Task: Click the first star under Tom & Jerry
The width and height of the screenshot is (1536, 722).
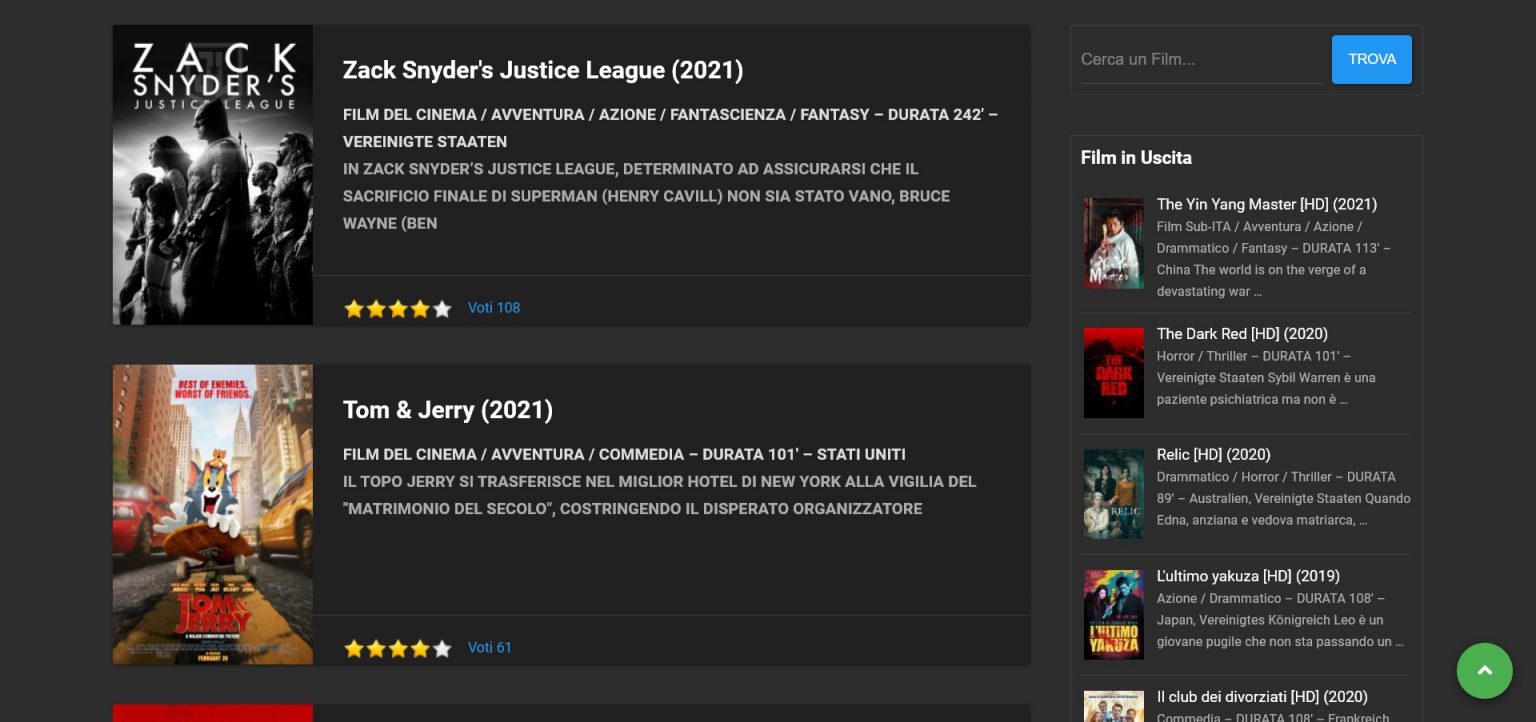Action: pyautogui.click(x=354, y=648)
